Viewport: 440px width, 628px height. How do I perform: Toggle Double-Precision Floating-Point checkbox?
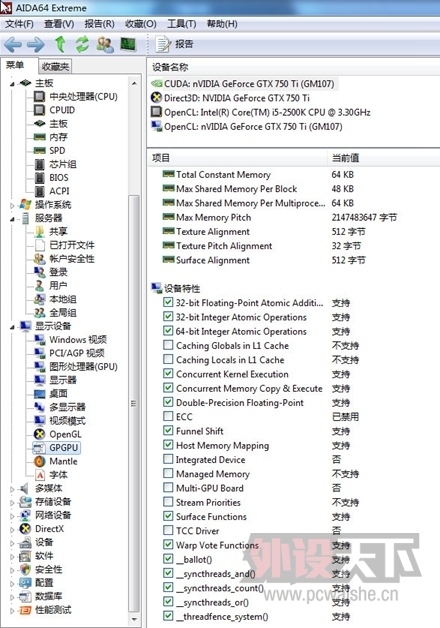click(x=168, y=402)
